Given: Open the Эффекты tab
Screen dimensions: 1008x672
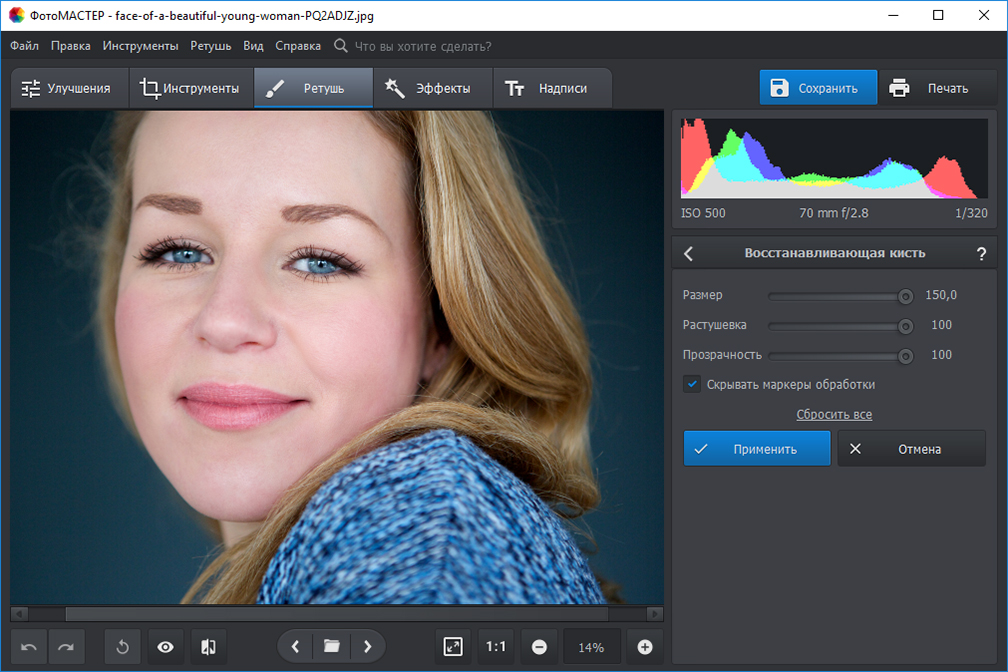Looking at the screenshot, I should [433, 88].
